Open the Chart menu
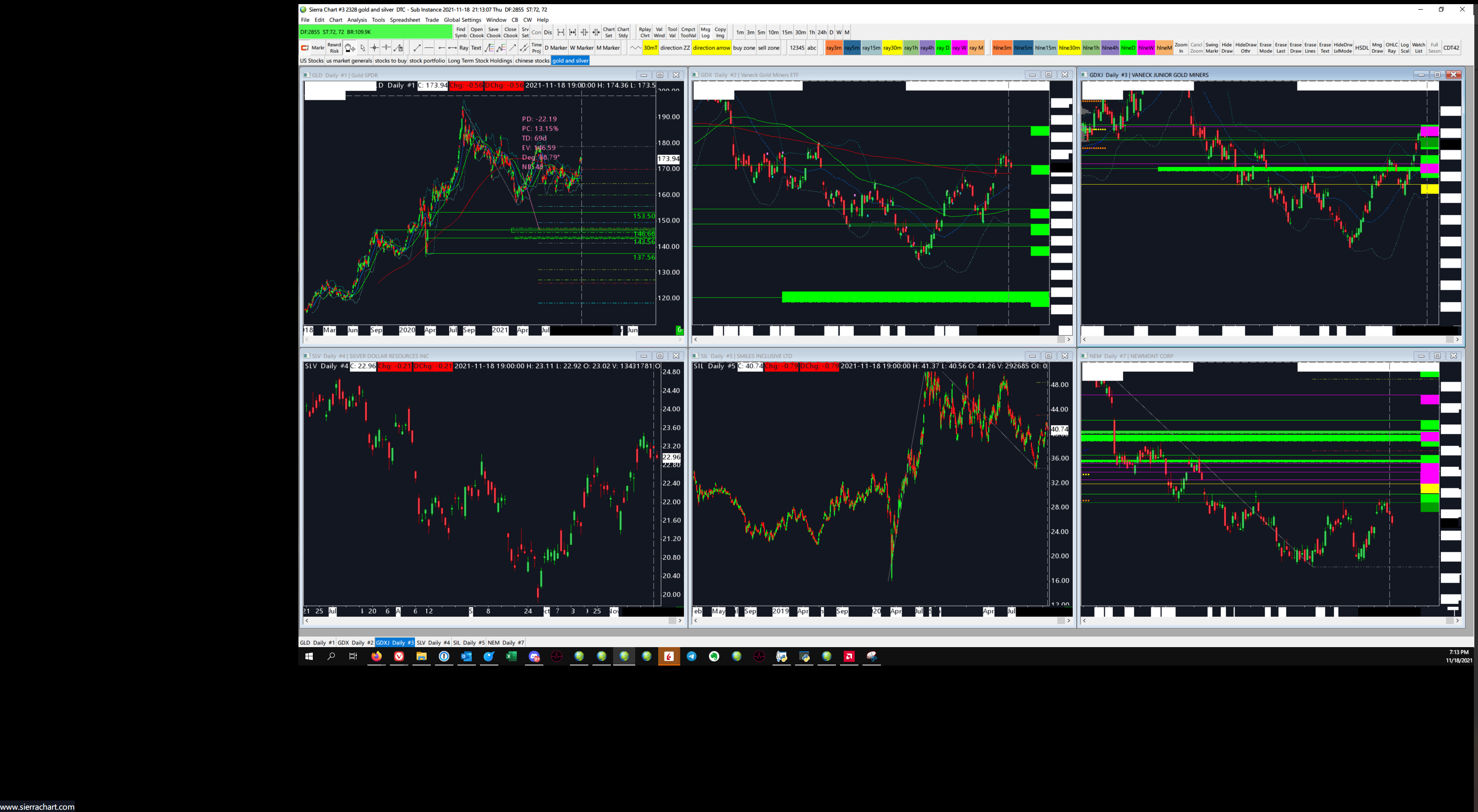This screenshot has width=1478, height=812. pyautogui.click(x=336, y=19)
